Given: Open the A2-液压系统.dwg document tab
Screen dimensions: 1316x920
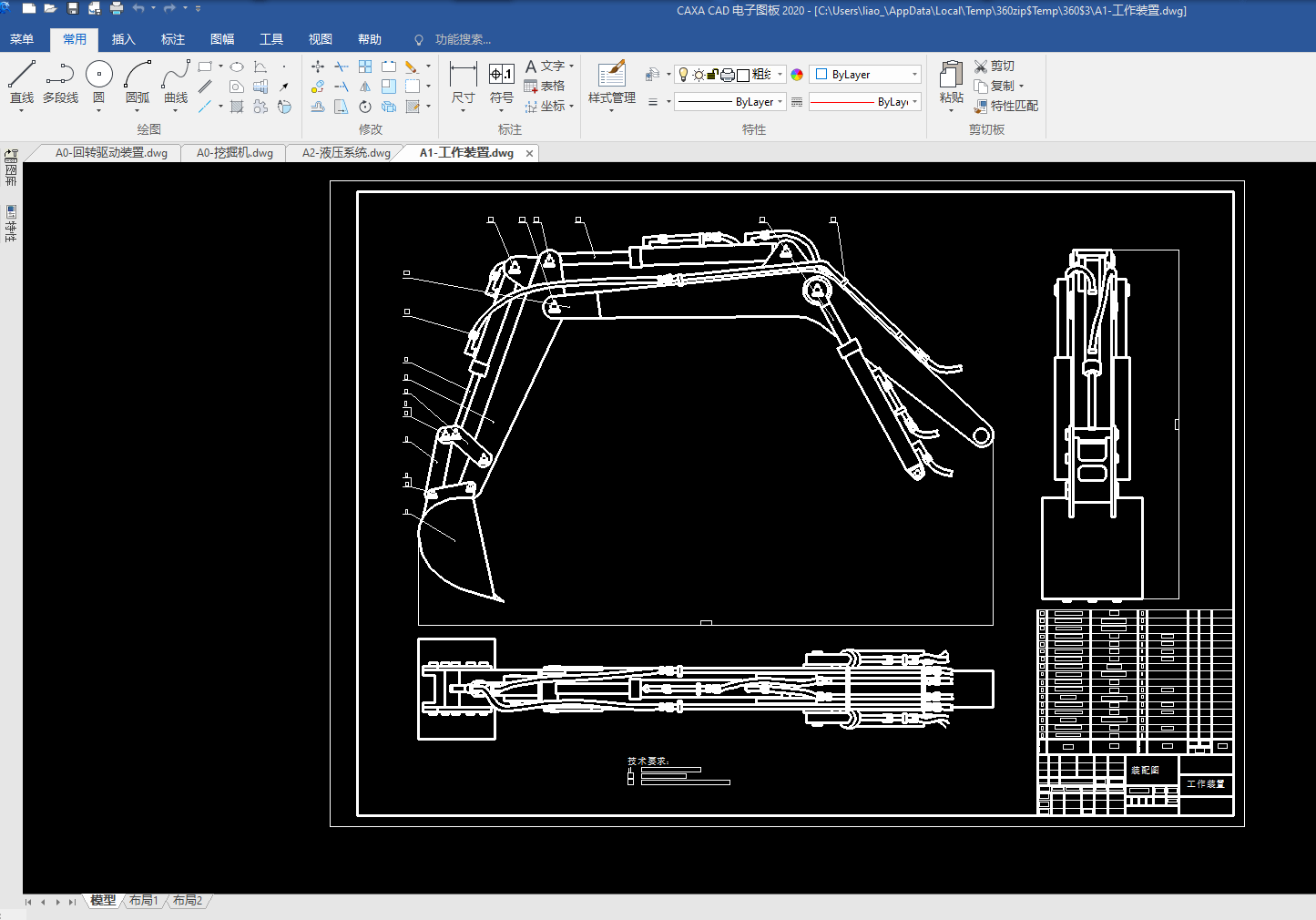Looking at the screenshot, I should coord(346,153).
